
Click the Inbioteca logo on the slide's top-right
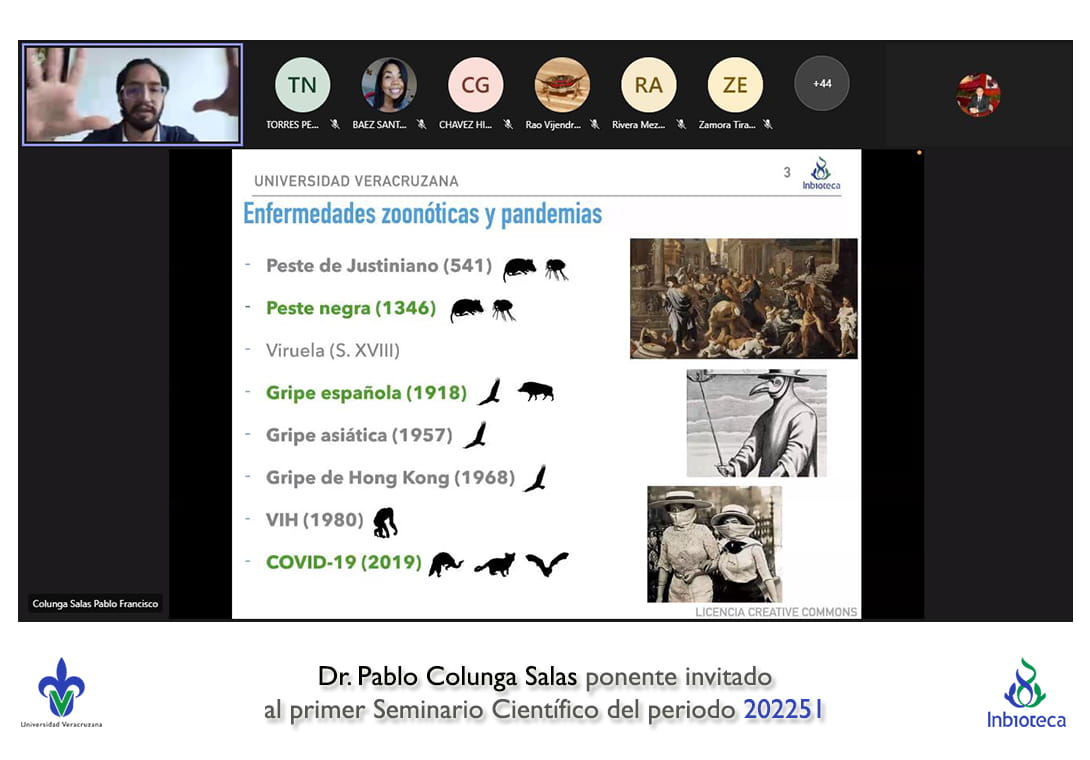tap(820, 174)
